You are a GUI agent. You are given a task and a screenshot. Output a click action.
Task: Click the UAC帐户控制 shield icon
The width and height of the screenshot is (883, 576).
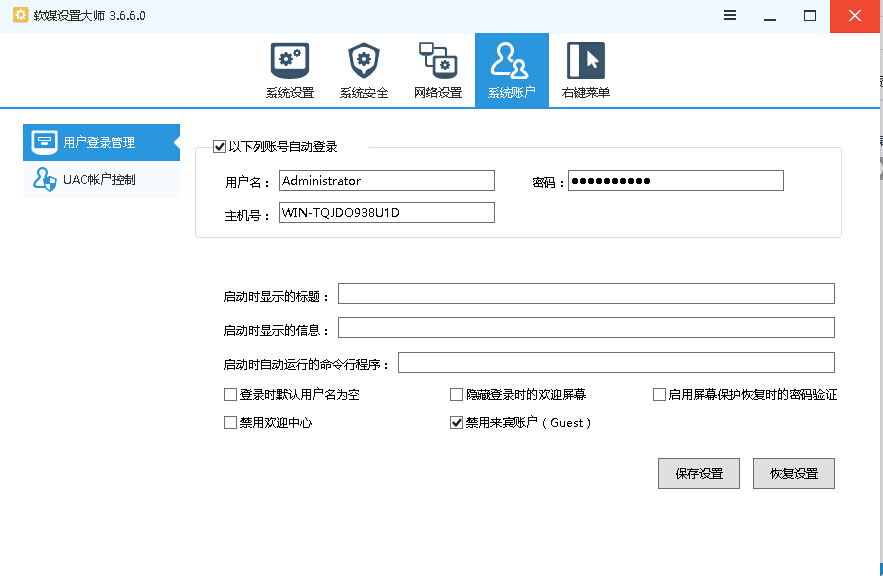coord(44,180)
